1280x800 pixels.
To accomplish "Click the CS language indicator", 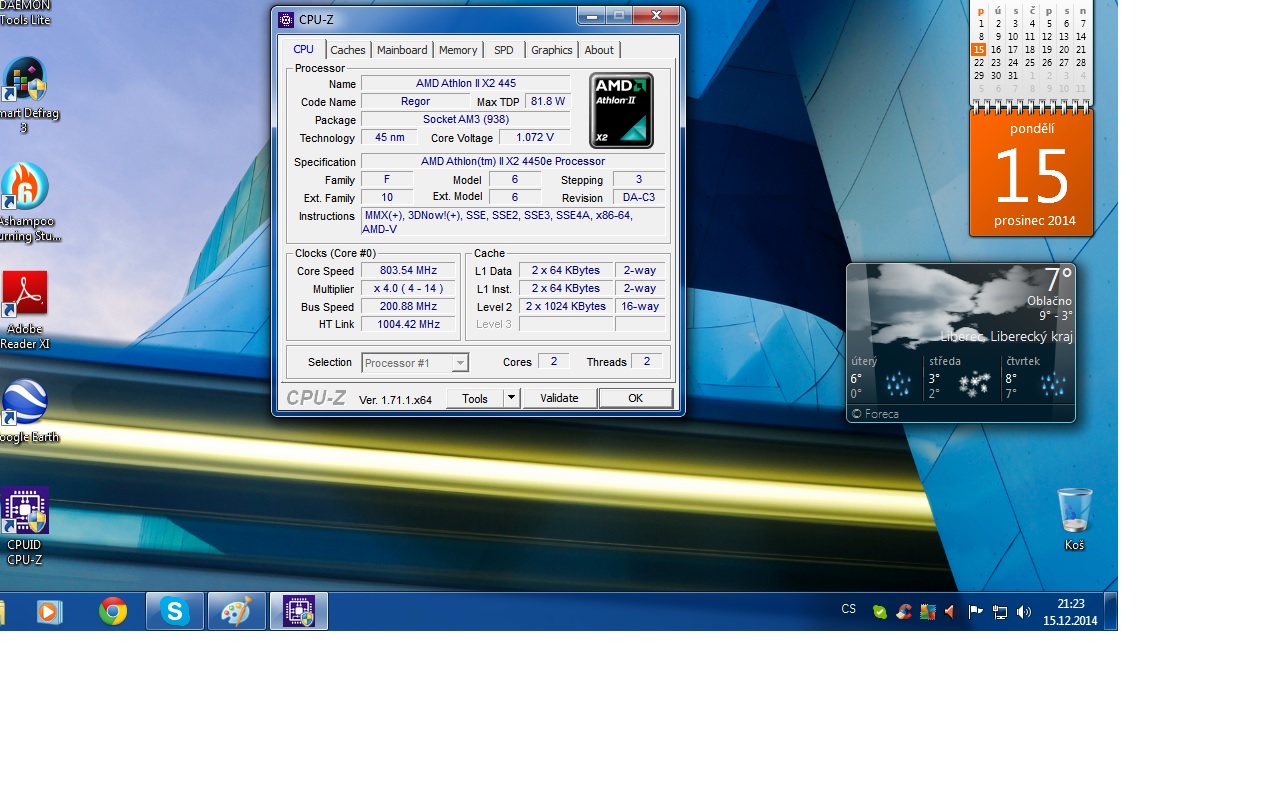I will [x=849, y=609].
